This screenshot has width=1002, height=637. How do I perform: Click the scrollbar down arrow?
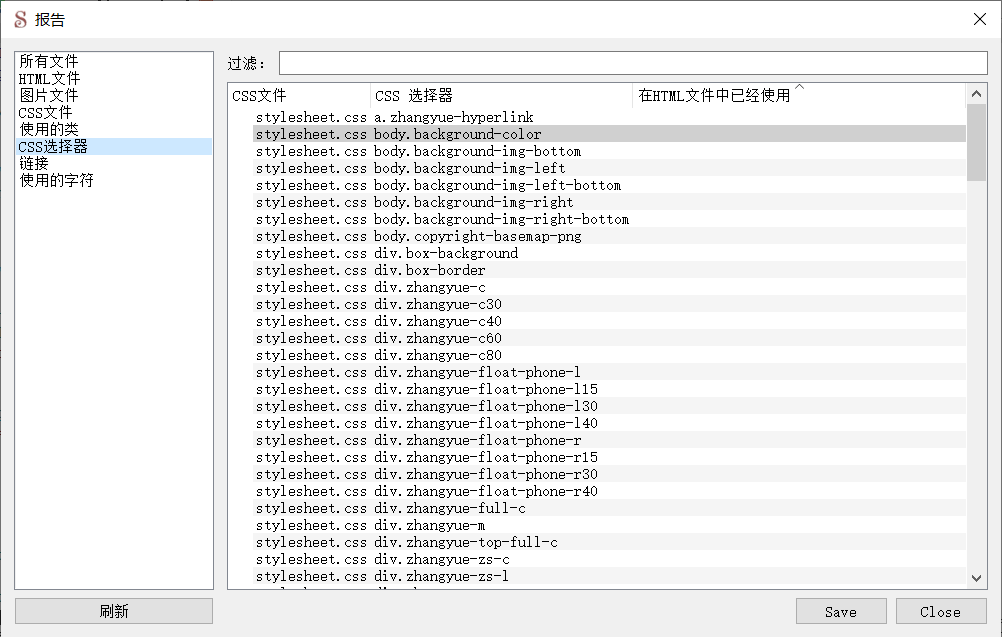tap(977, 577)
